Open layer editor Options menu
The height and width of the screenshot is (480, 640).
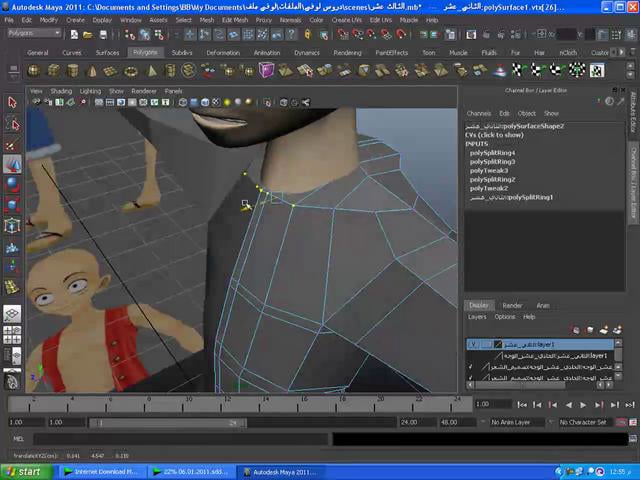[x=505, y=317]
